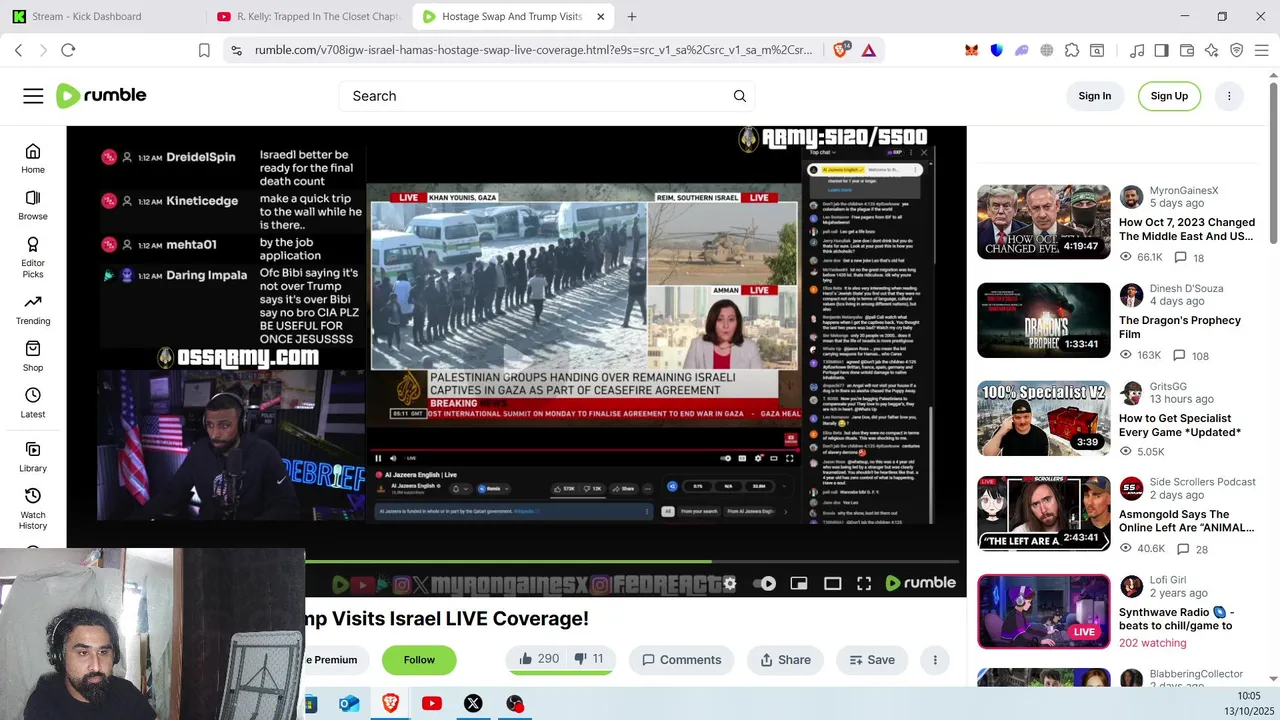The image size is (1280, 720).
Task: Open the ghost extension icon
Action: point(1022,50)
